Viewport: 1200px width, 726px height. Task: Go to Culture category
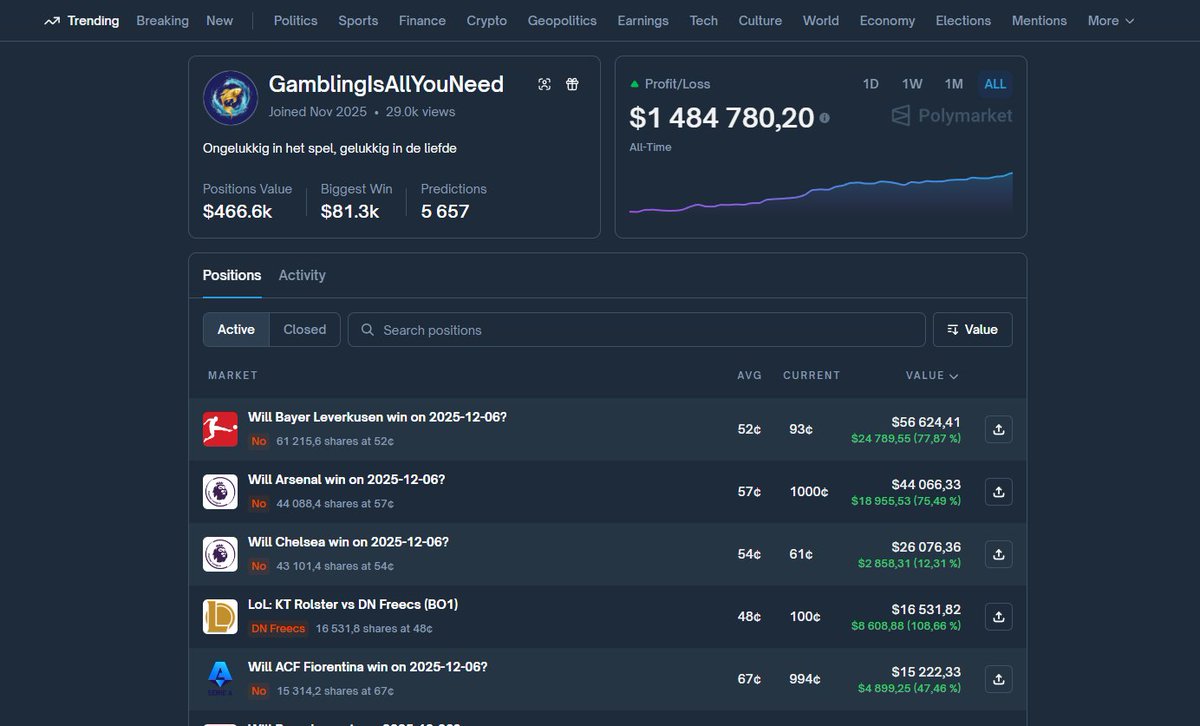(x=760, y=21)
